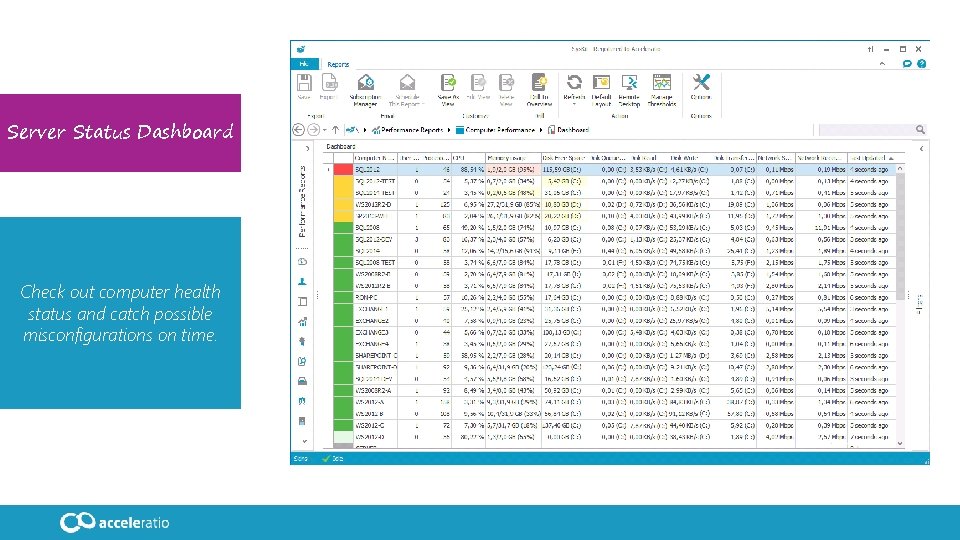Click the Export report icon
The image size is (960, 540).
[x=329, y=83]
